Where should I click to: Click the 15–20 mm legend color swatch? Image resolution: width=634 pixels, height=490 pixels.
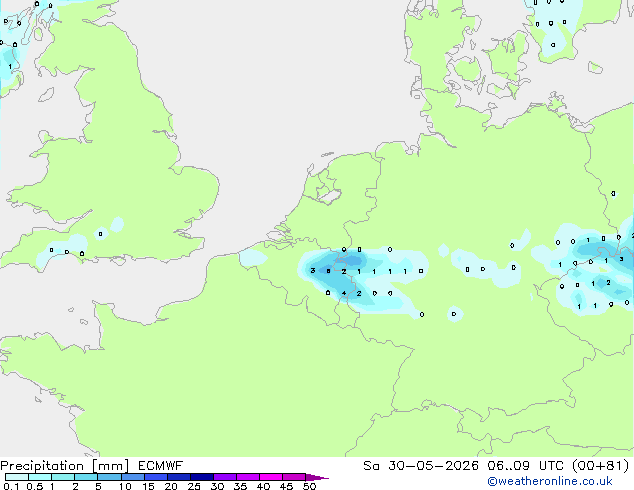(156, 477)
